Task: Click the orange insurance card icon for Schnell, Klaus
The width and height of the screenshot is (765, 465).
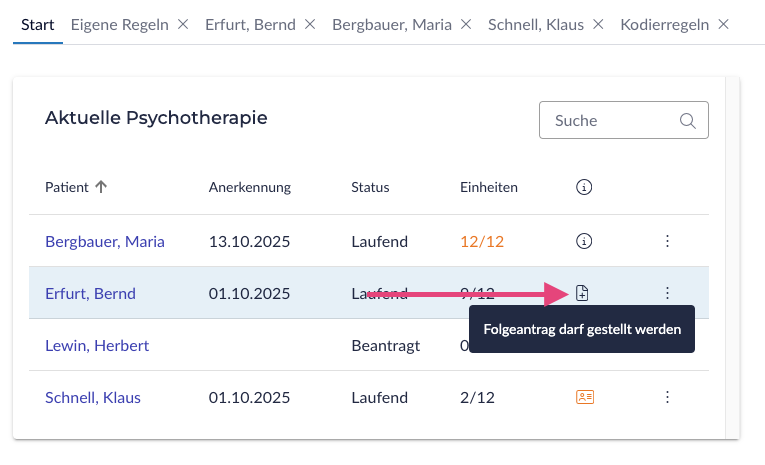Action: (585, 397)
